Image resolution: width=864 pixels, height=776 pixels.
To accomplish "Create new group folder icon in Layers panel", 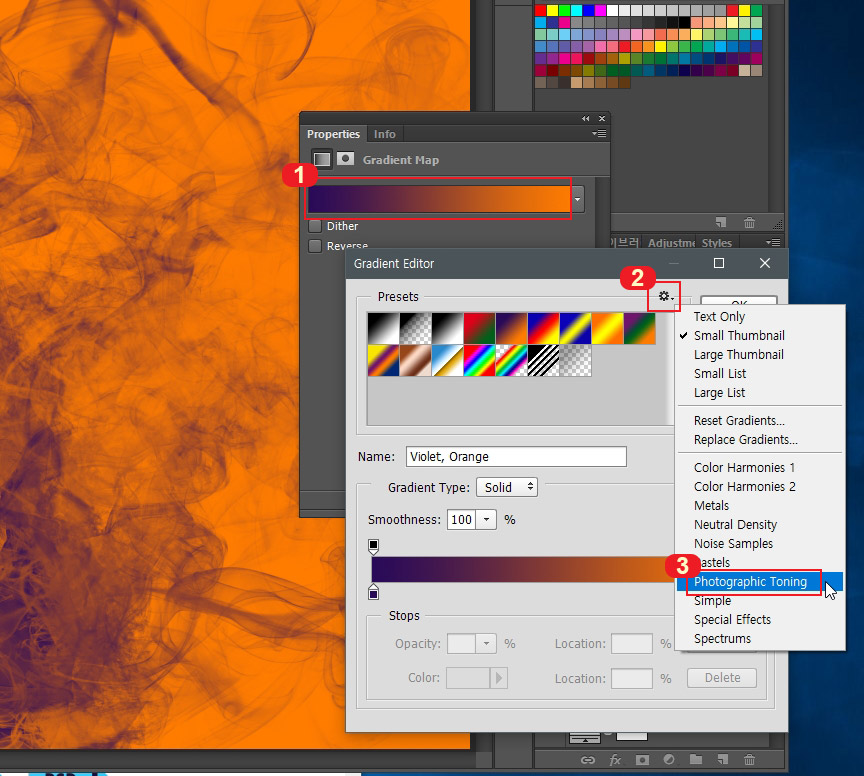I will tap(696, 759).
